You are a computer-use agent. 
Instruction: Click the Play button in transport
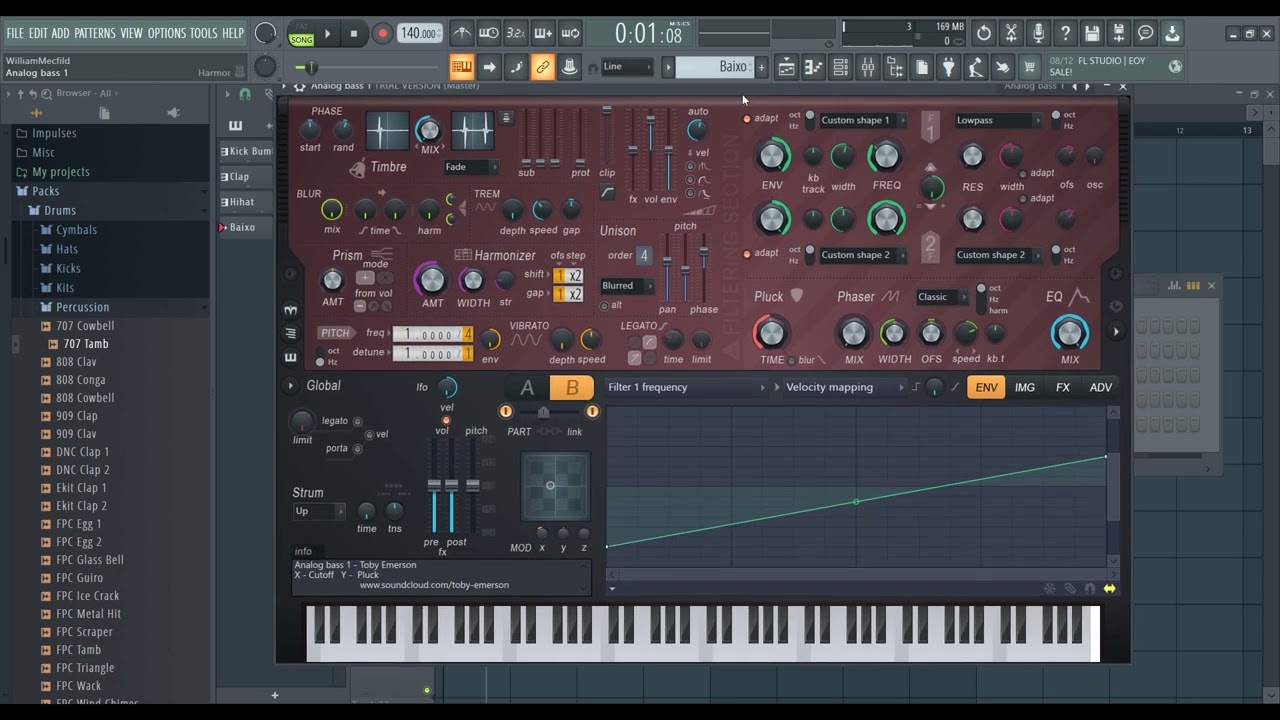(327, 33)
